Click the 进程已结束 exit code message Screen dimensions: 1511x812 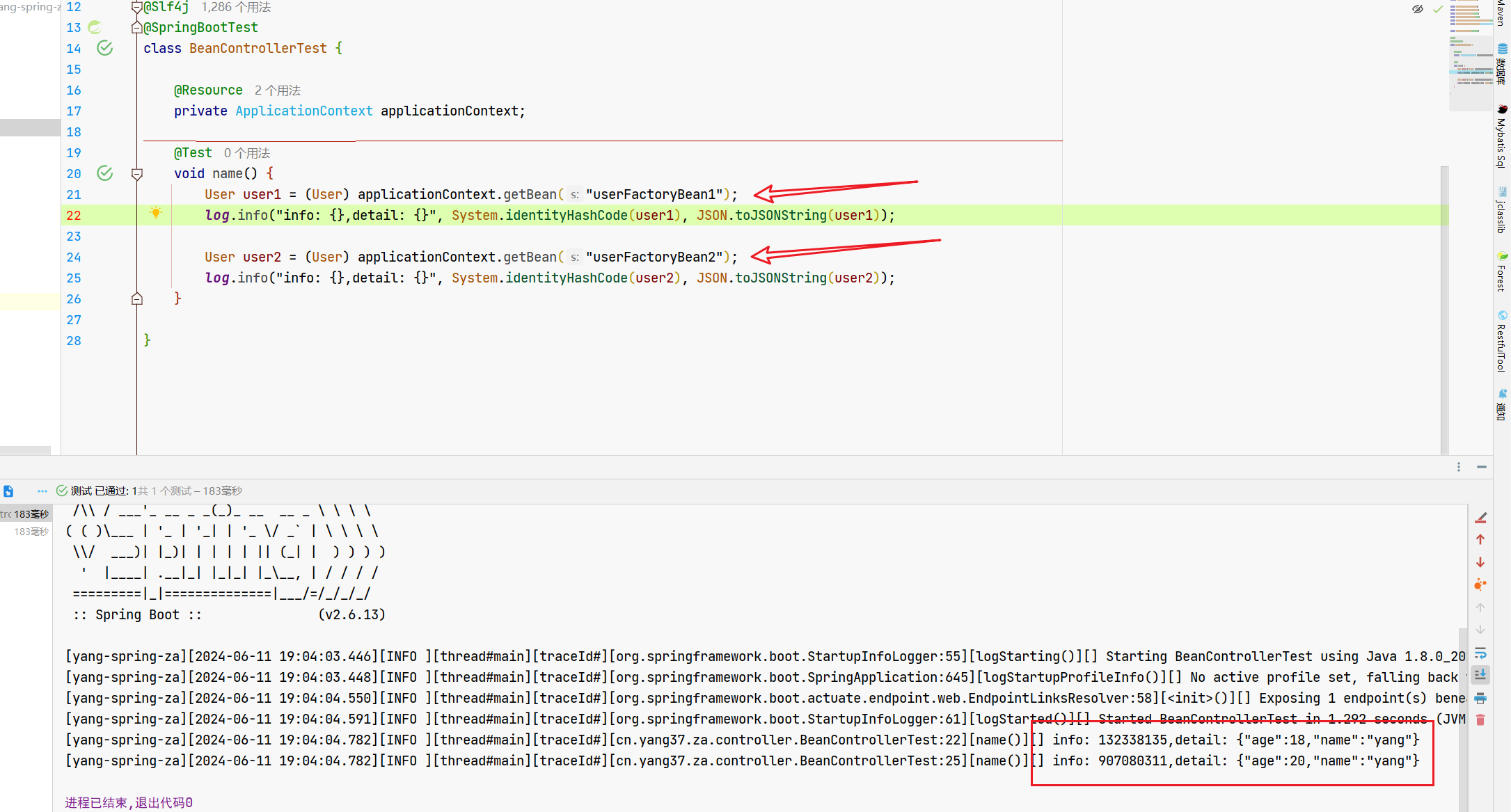click(x=129, y=802)
